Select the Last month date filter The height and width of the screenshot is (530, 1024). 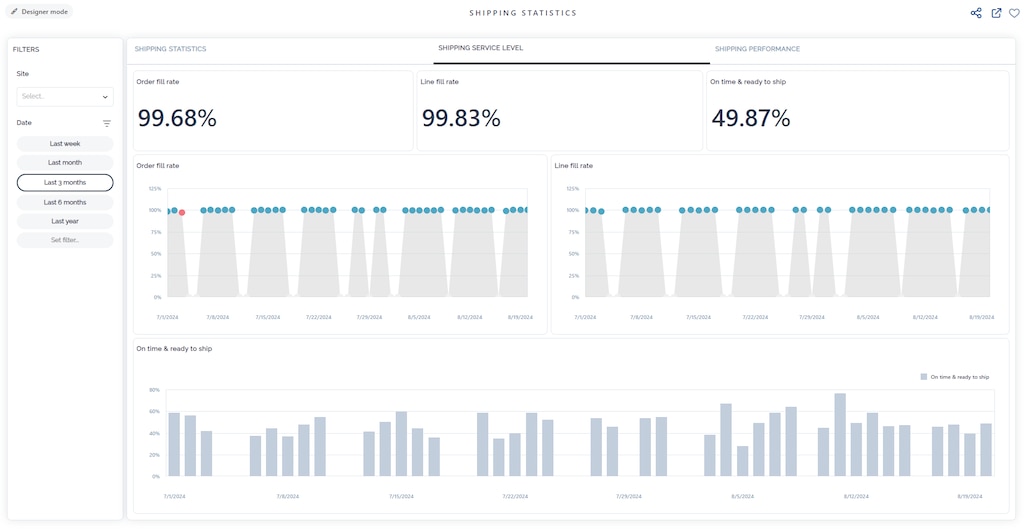tap(65, 163)
